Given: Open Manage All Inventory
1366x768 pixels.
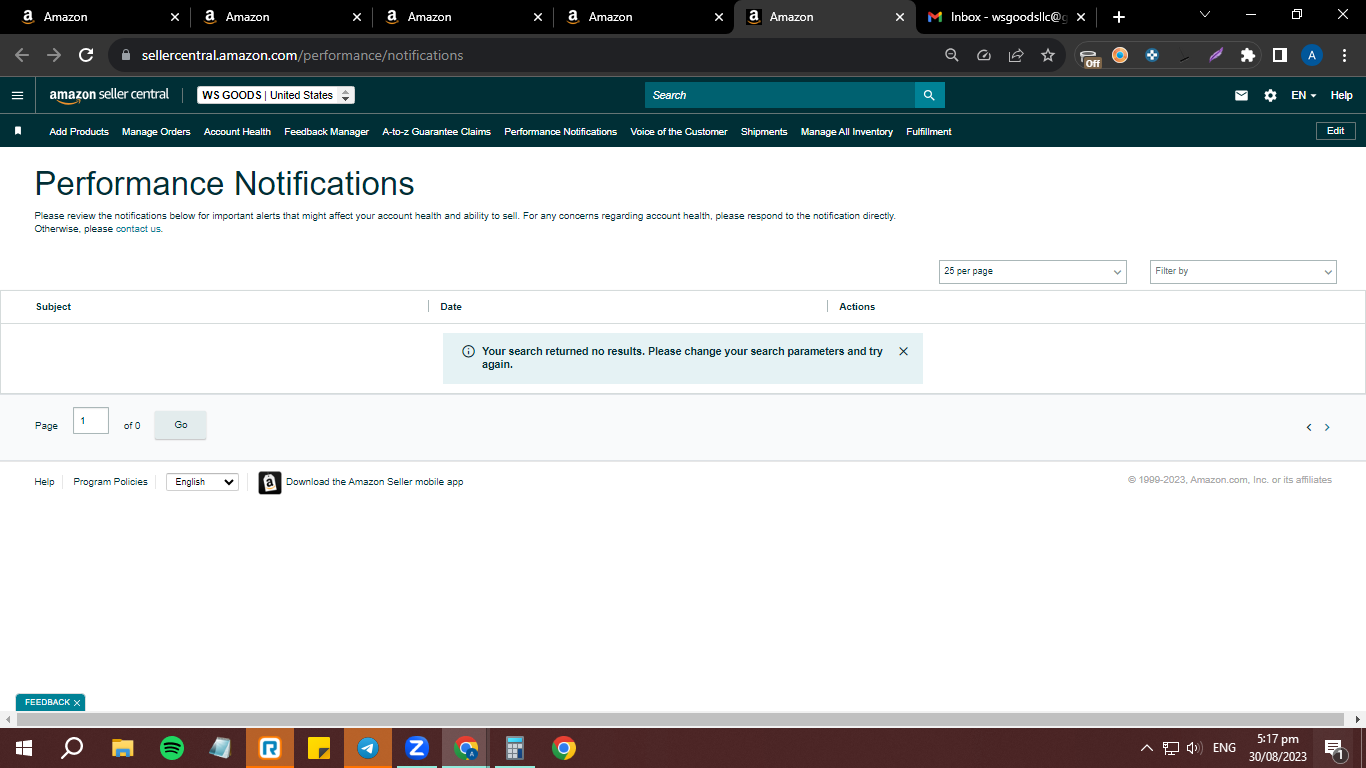Looking at the screenshot, I should (x=847, y=131).
